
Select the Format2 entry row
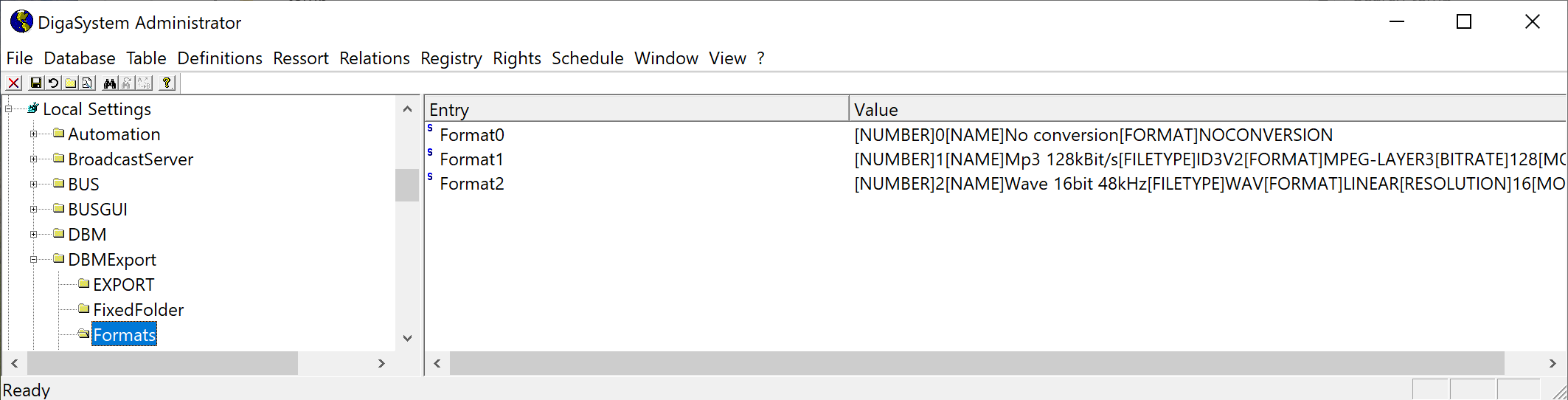click(471, 184)
